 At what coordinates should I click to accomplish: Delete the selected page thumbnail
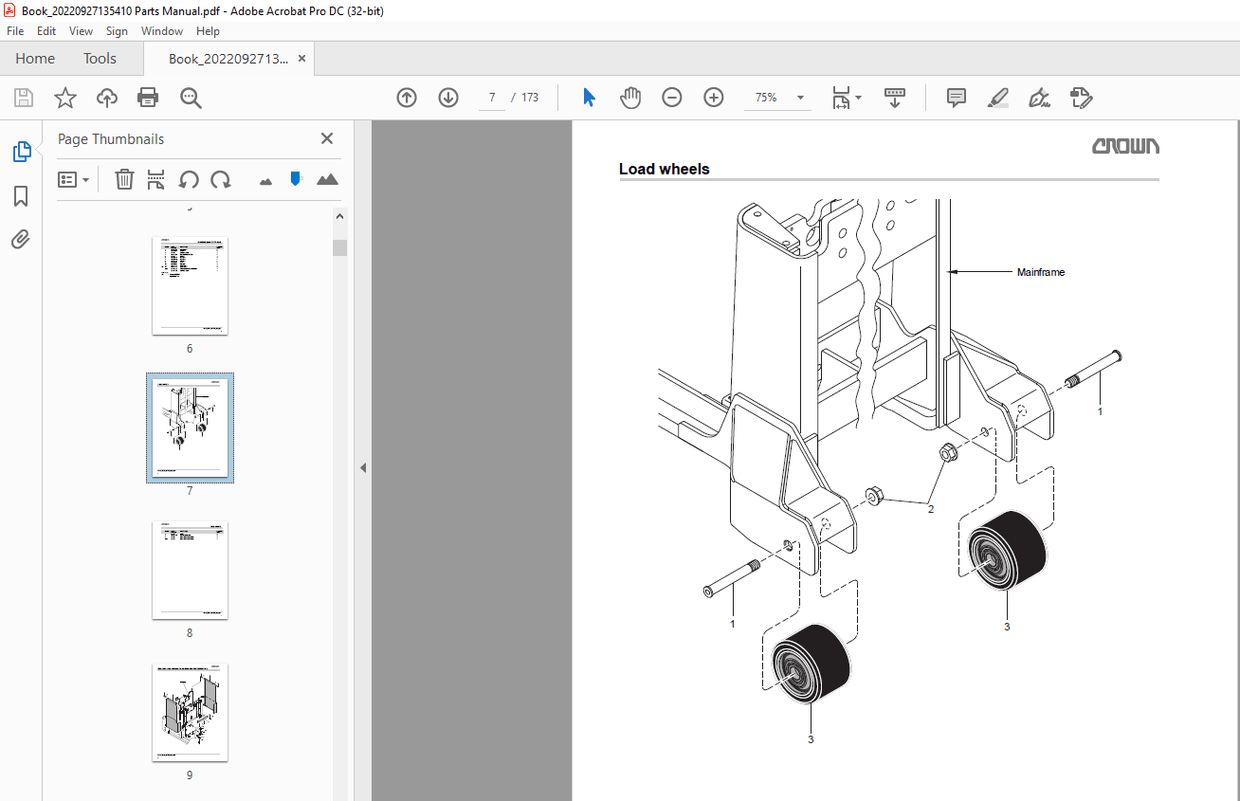pyautogui.click(x=124, y=179)
